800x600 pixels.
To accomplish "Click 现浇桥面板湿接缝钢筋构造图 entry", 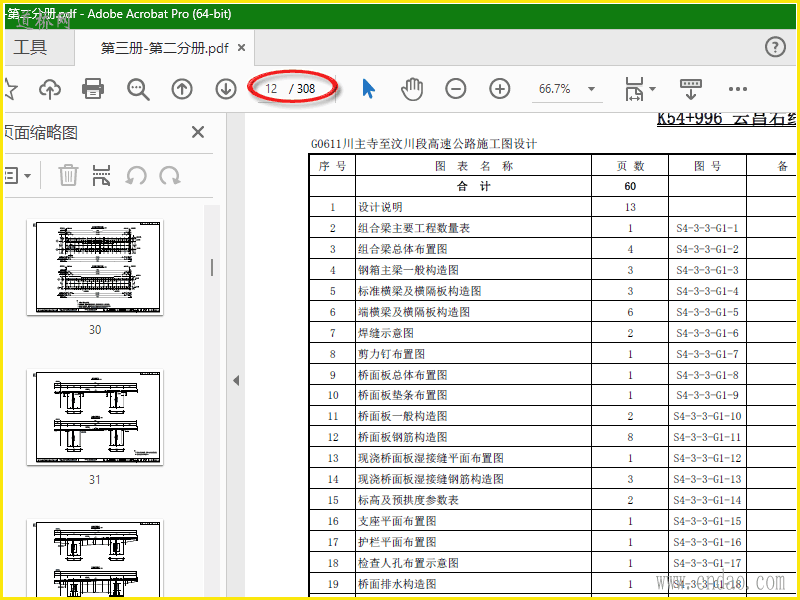I will [x=431, y=479].
